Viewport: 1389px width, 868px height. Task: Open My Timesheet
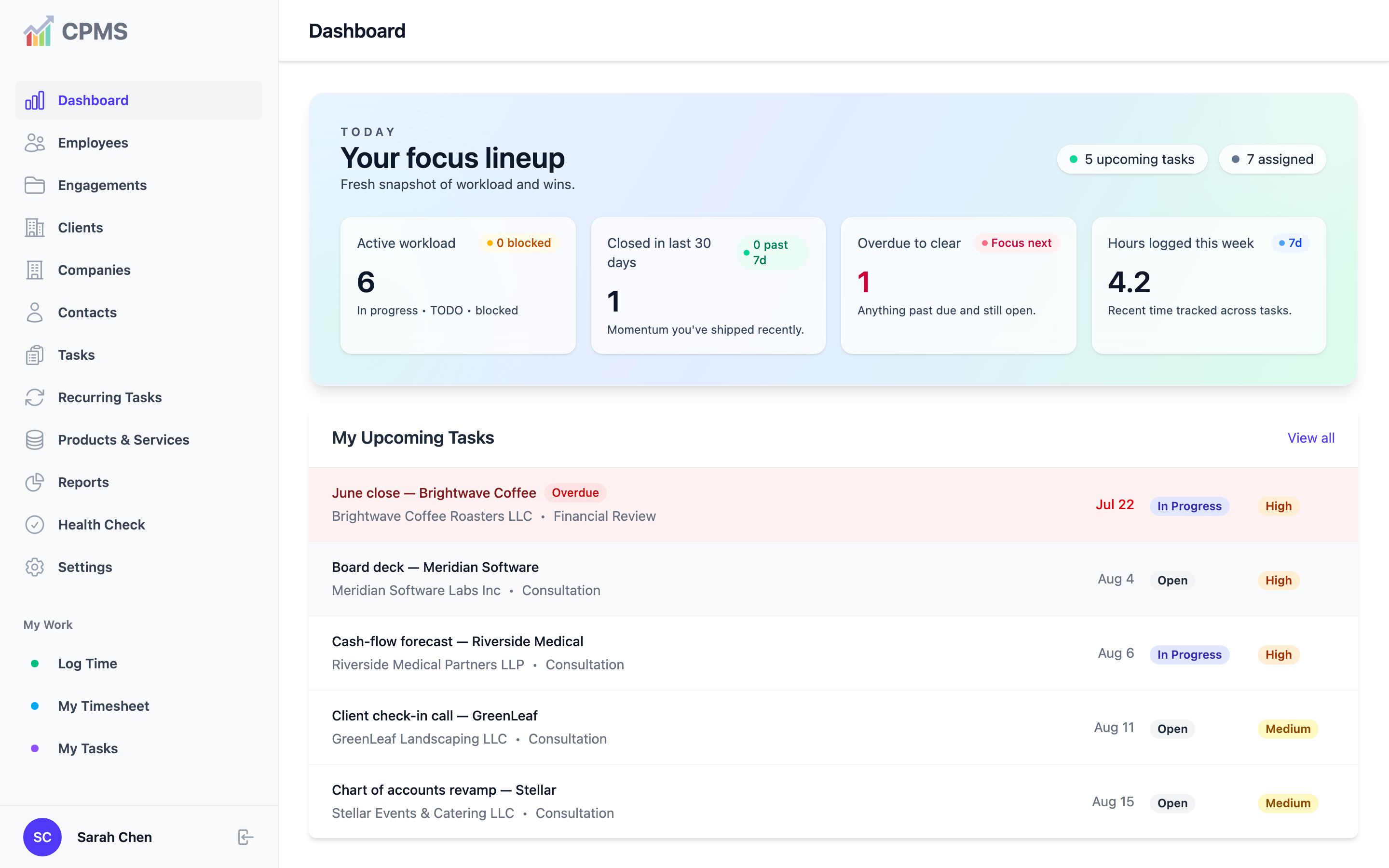(x=139, y=706)
